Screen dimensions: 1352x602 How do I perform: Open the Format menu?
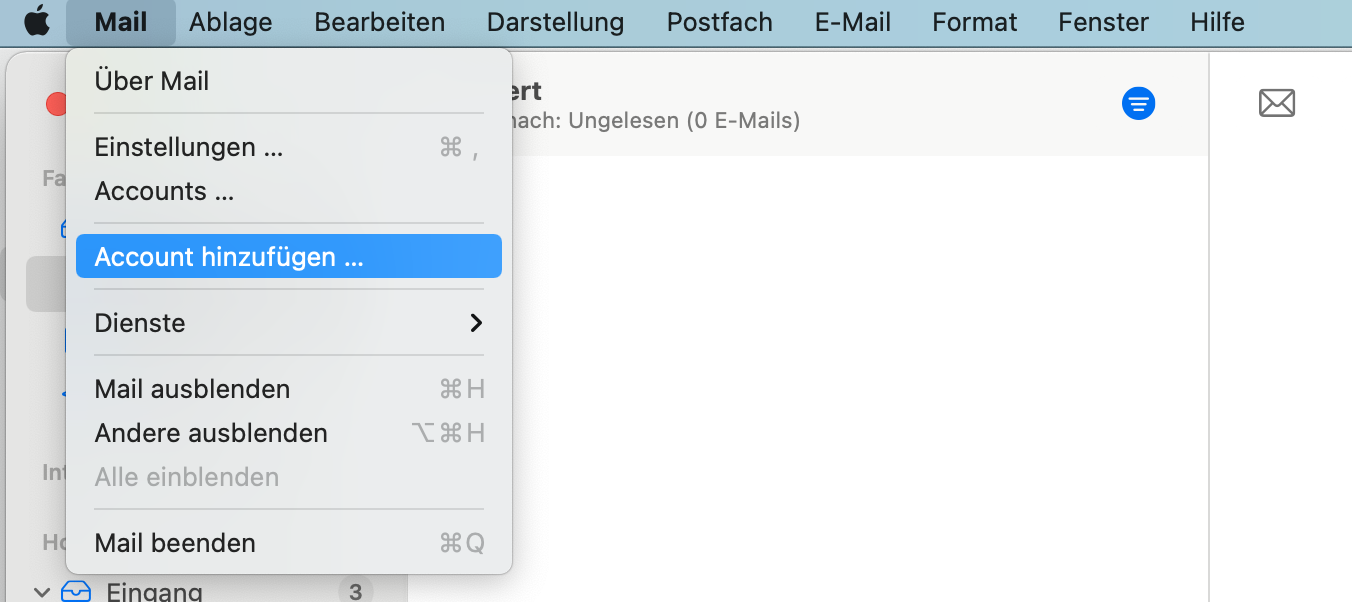[974, 22]
